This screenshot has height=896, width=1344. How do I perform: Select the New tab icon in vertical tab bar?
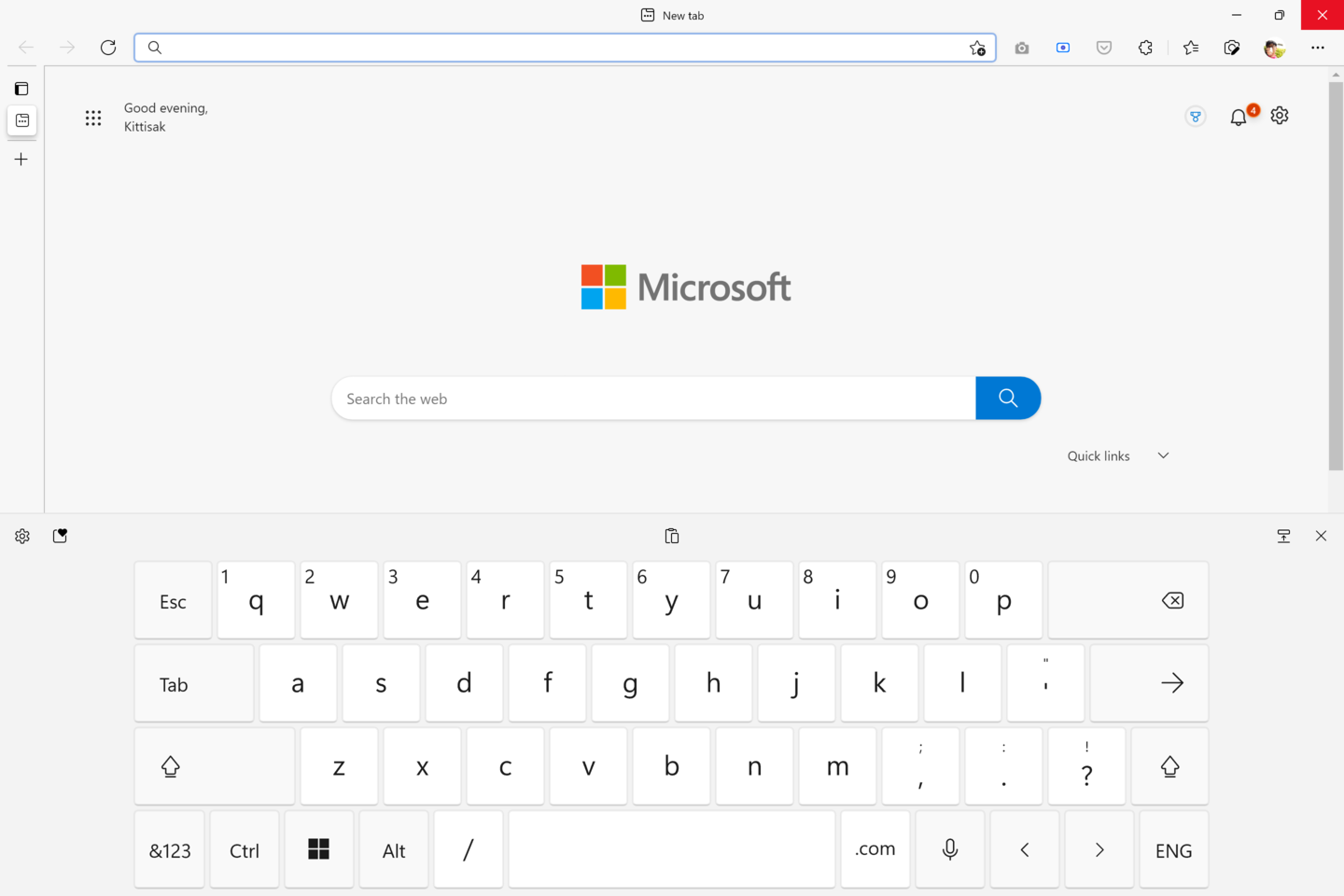click(22, 120)
